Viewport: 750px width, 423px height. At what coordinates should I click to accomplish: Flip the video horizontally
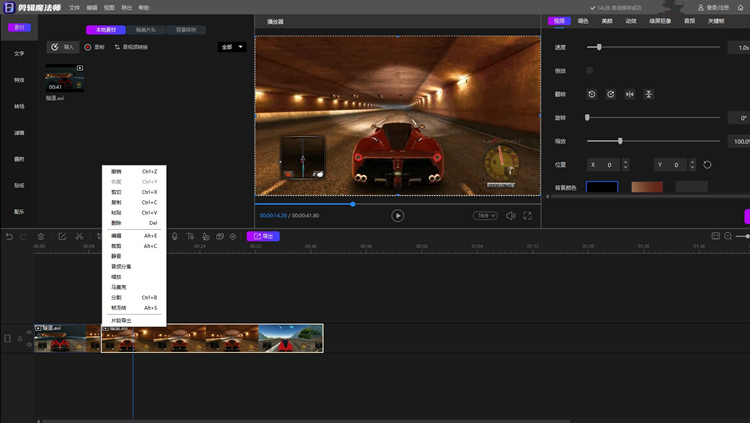click(x=629, y=94)
